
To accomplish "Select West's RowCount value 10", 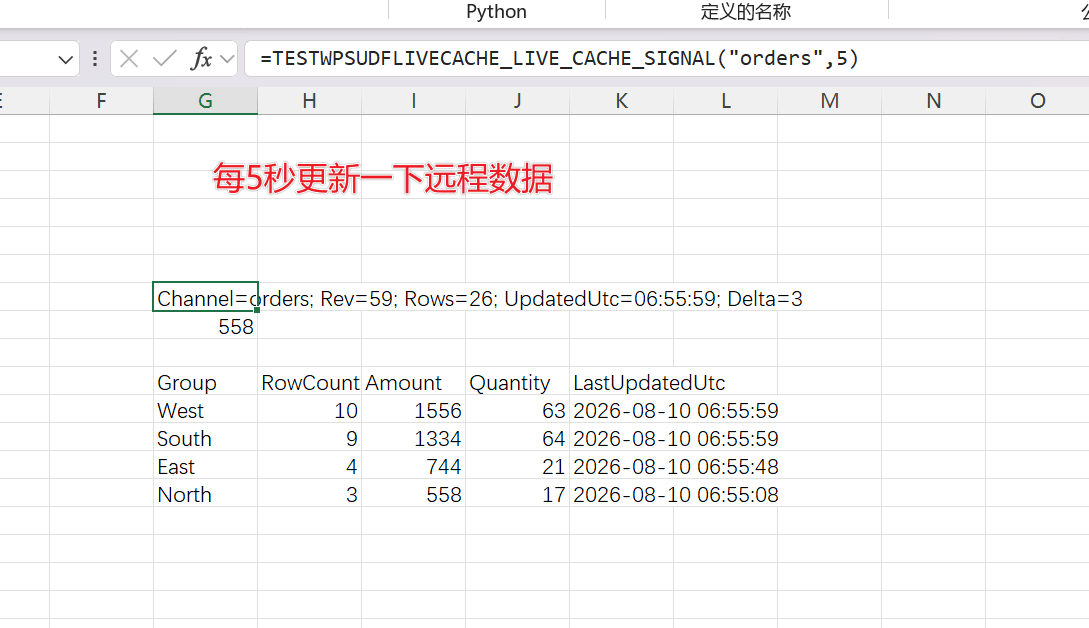I will click(309, 411).
